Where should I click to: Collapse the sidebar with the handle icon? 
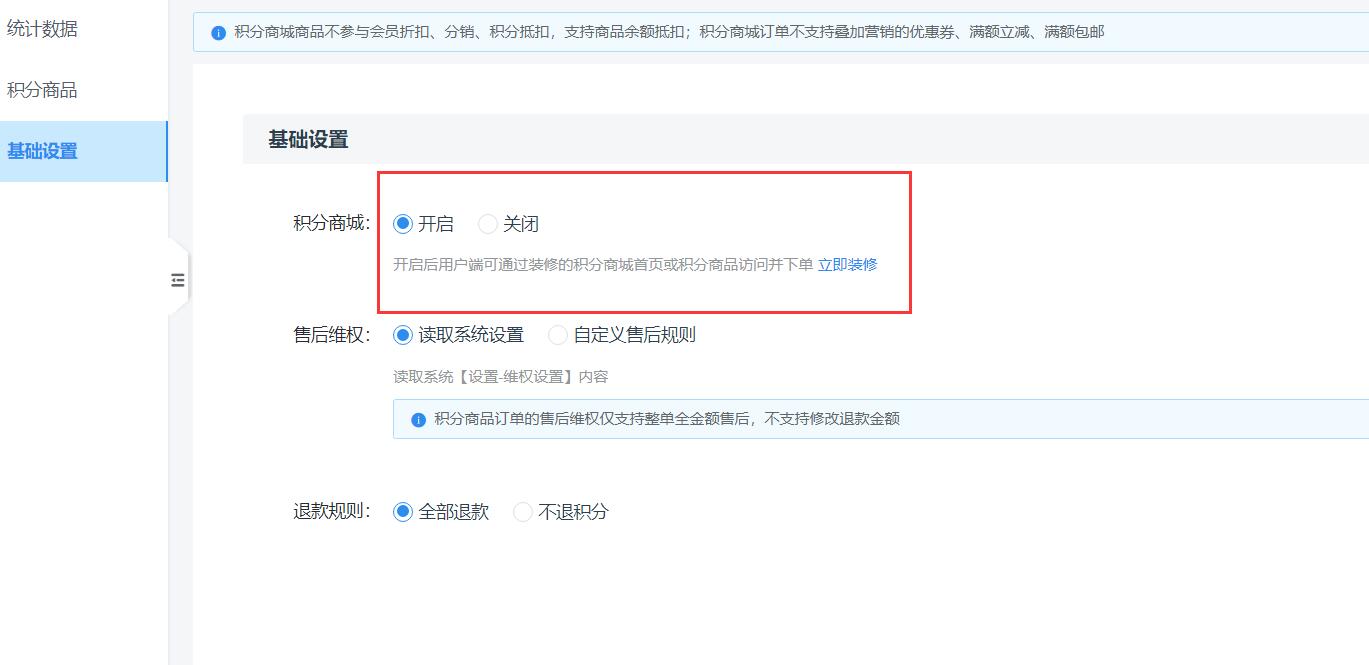(x=178, y=280)
